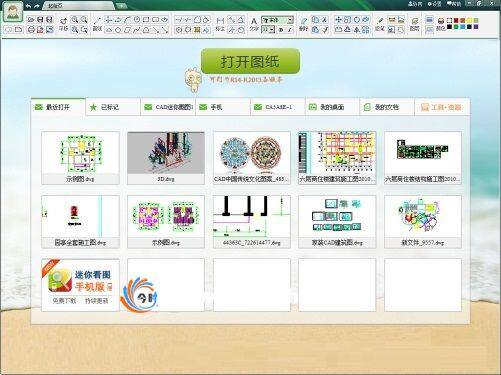This screenshot has width=501, height=375.
Task: Switch to 已标记 starred tab
Action: [x=113, y=107]
